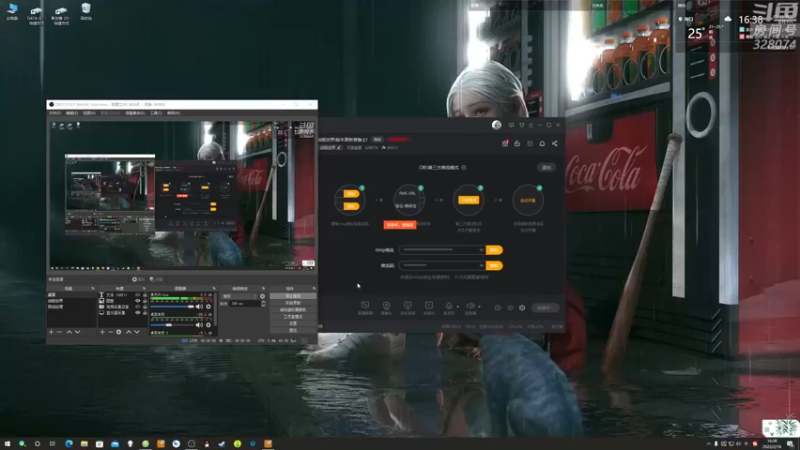
Task: Open source Filters button above scene panels
Action: tap(156, 279)
